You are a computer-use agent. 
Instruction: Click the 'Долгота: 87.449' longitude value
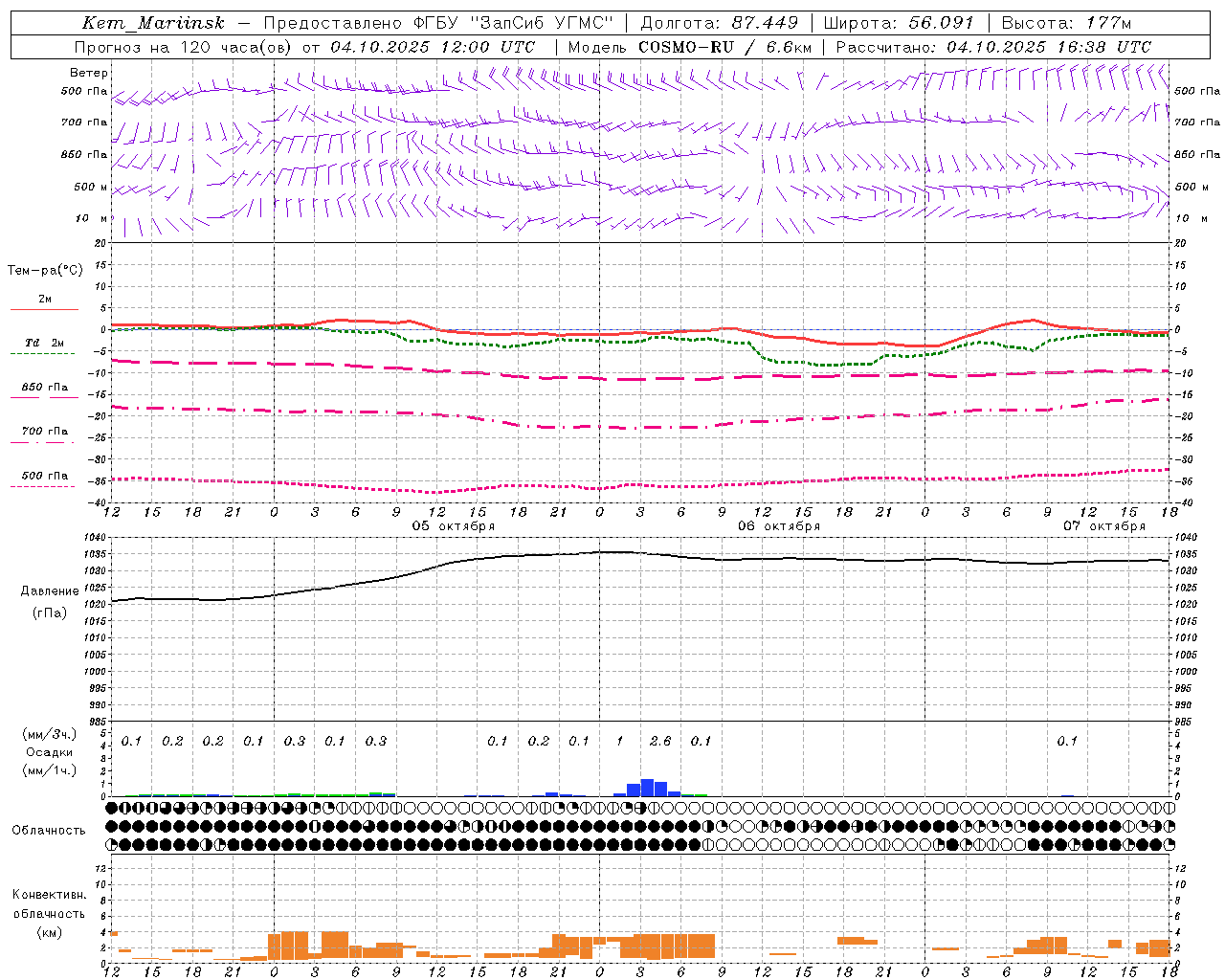(720, 23)
